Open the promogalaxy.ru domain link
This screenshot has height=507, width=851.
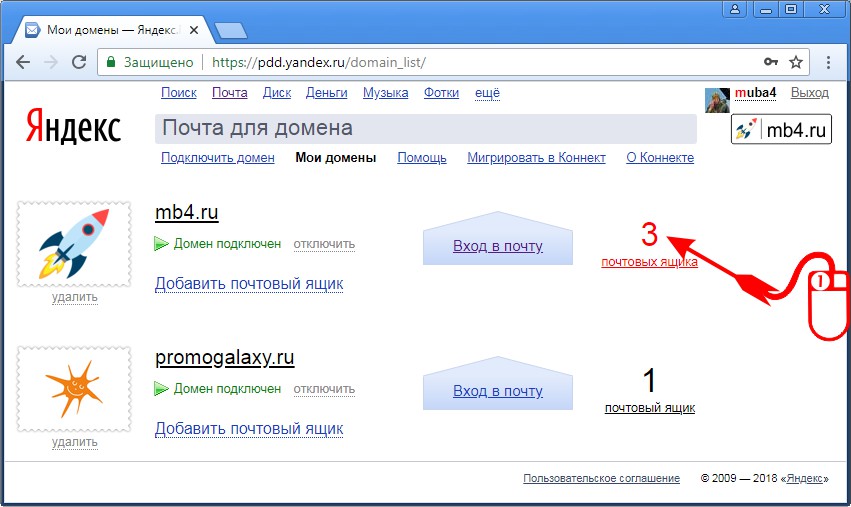point(225,357)
